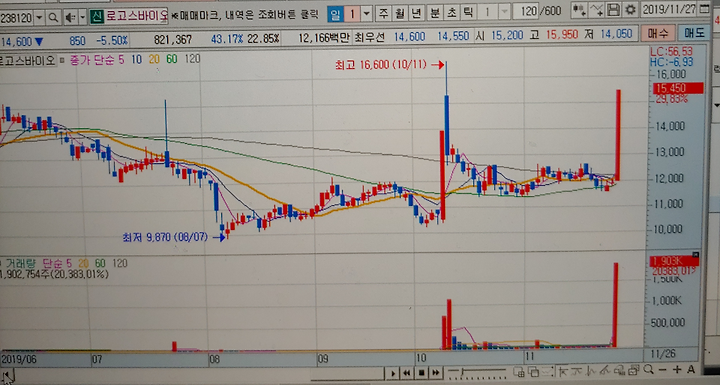Click the low price value 14,050
The height and width of the screenshot is (385, 720).
pyautogui.click(x=616, y=34)
